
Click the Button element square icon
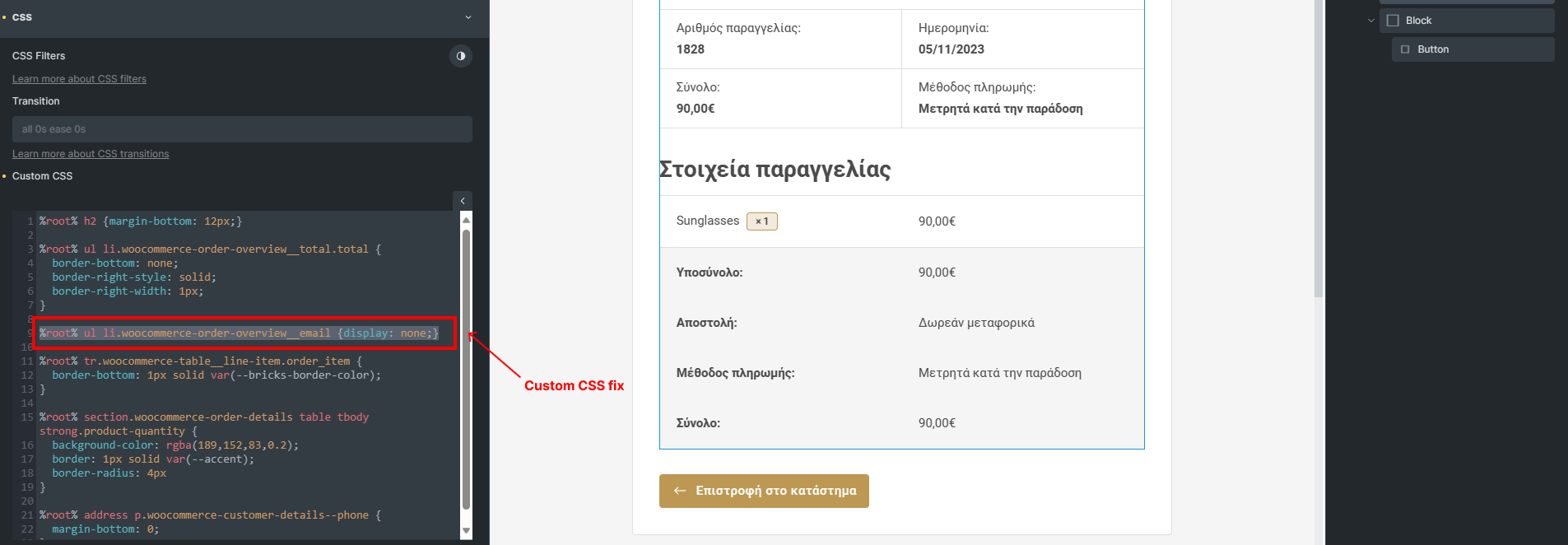1405,49
